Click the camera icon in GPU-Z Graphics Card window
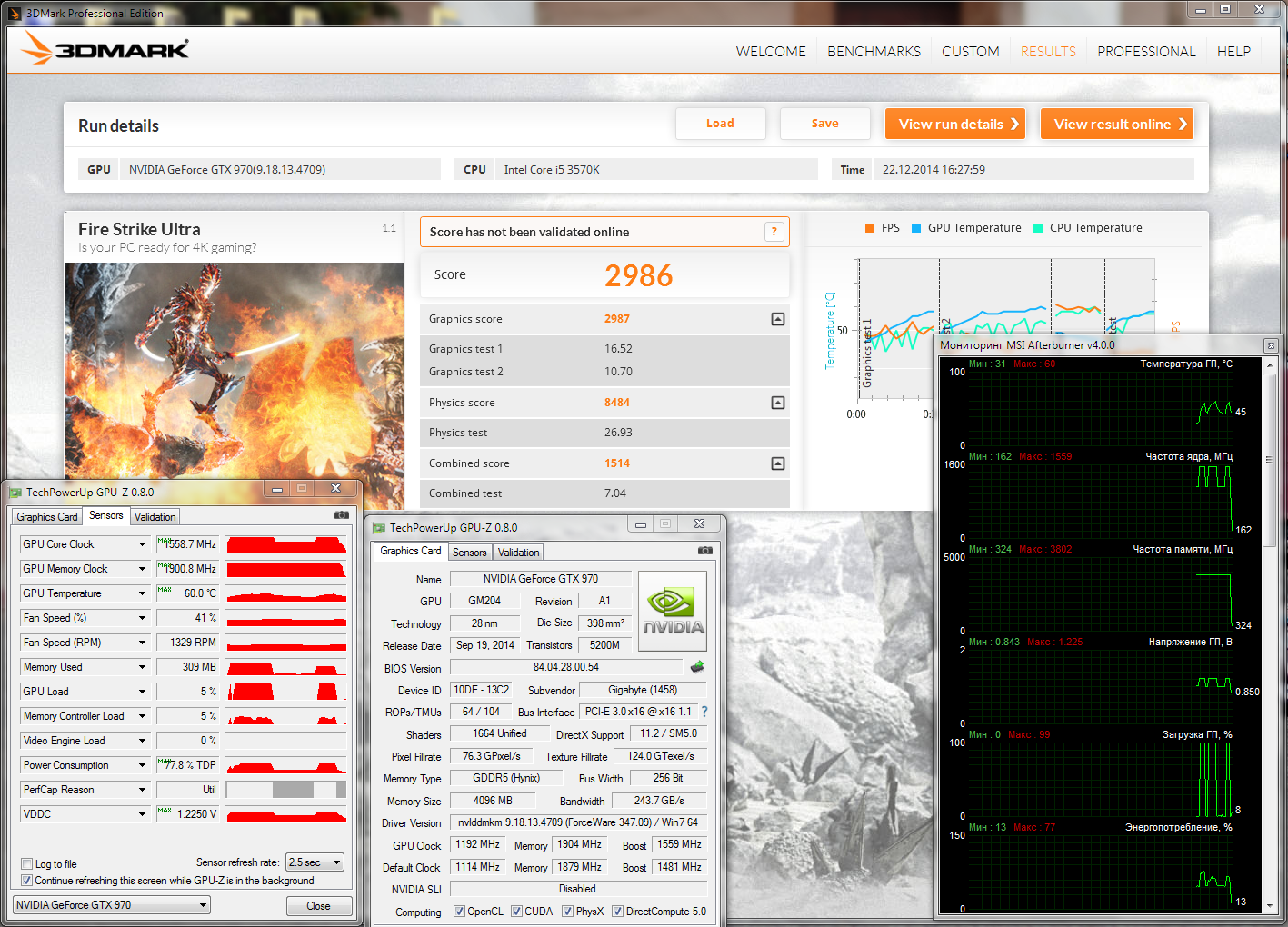The width and height of the screenshot is (1288, 927). (704, 551)
